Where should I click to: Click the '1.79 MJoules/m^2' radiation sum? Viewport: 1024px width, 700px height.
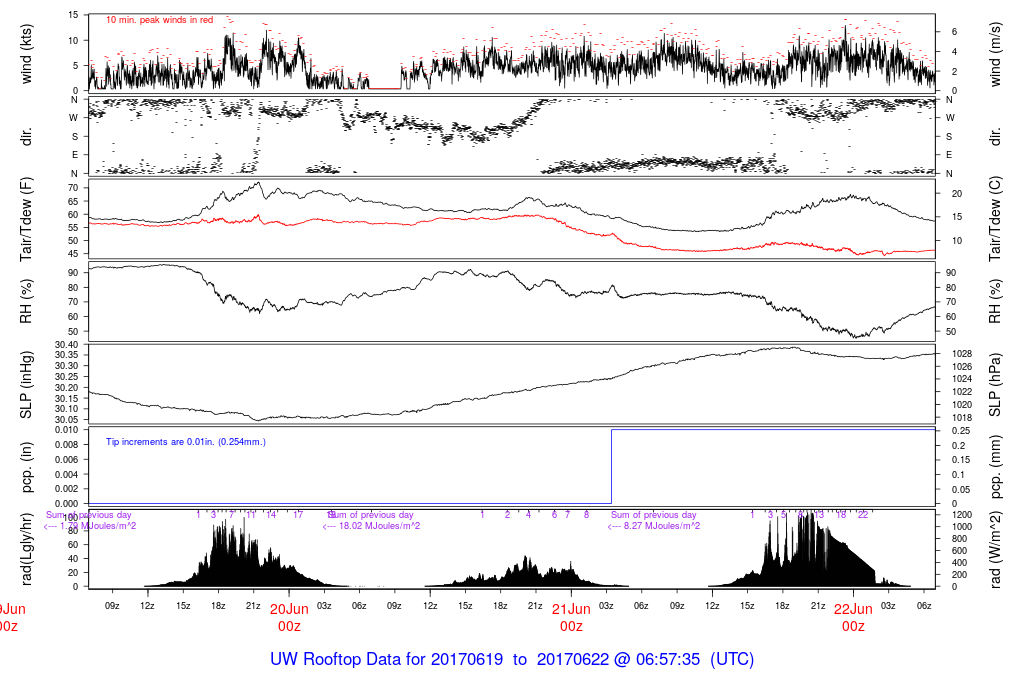(x=98, y=526)
